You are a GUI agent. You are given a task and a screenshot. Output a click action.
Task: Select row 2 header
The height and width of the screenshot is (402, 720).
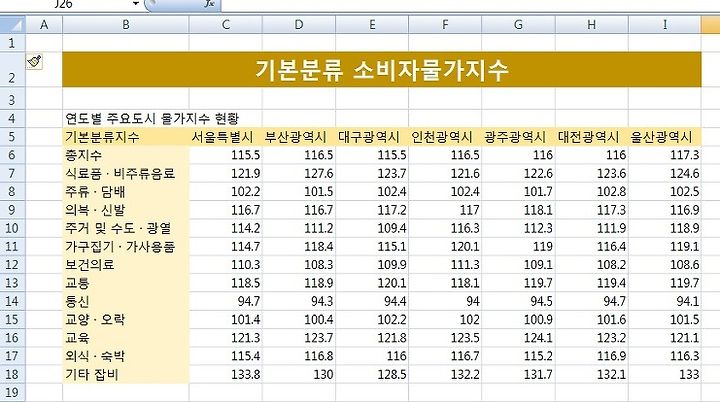(12, 69)
